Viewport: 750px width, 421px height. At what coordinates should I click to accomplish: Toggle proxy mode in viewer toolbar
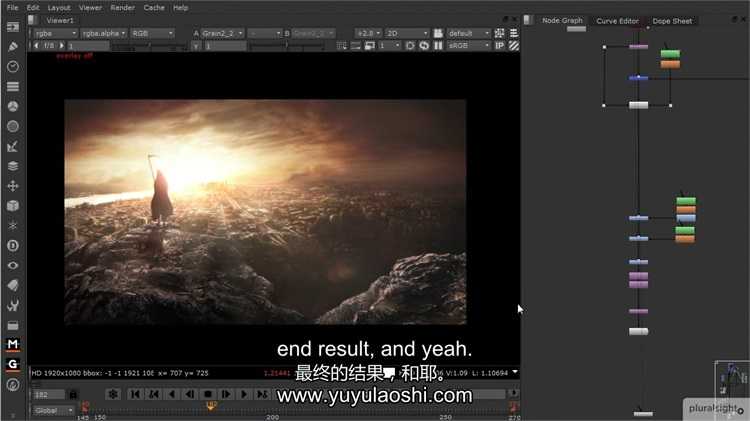[x=370, y=45]
